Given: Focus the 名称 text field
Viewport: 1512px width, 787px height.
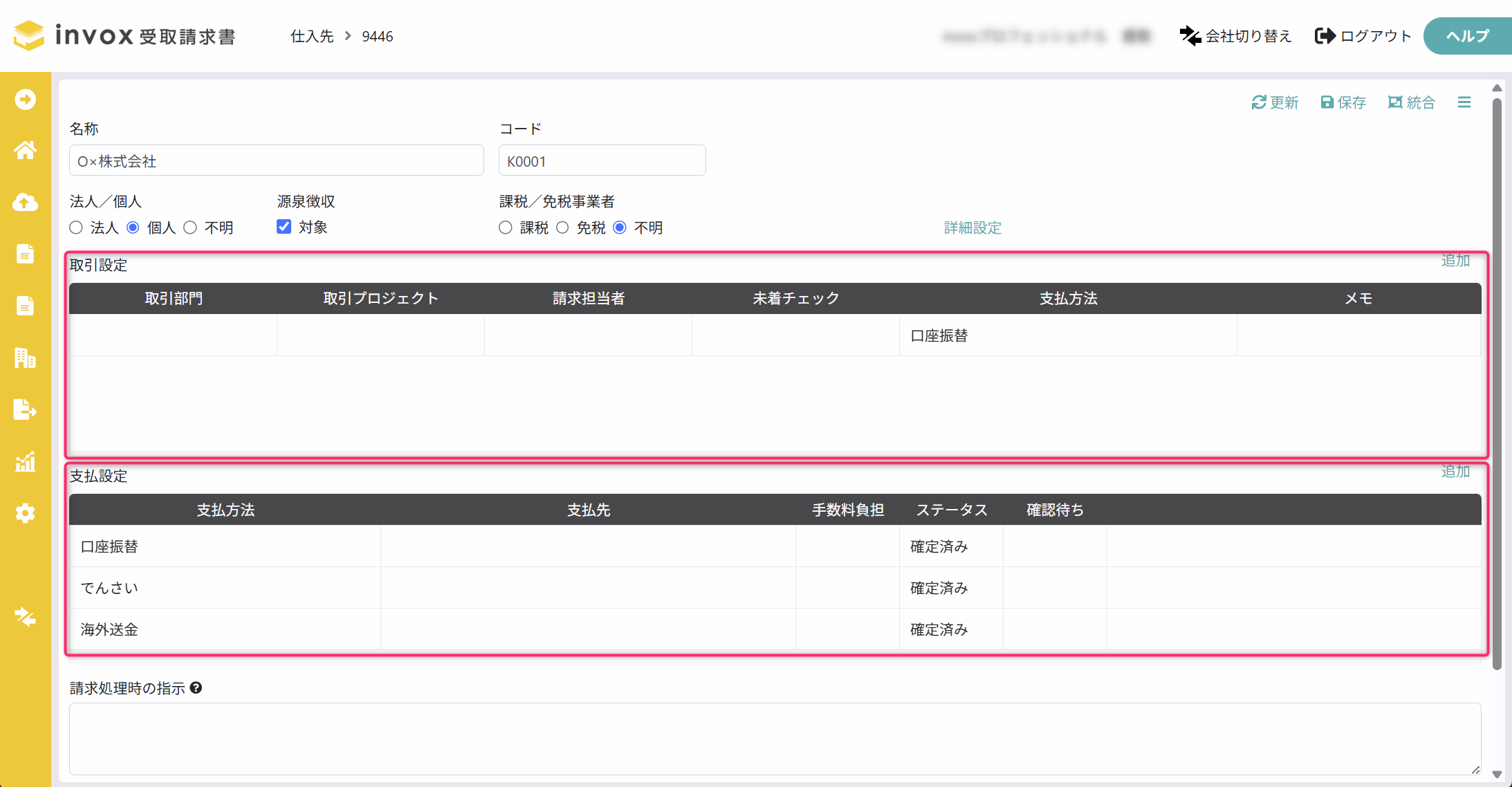Looking at the screenshot, I should (x=277, y=160).
